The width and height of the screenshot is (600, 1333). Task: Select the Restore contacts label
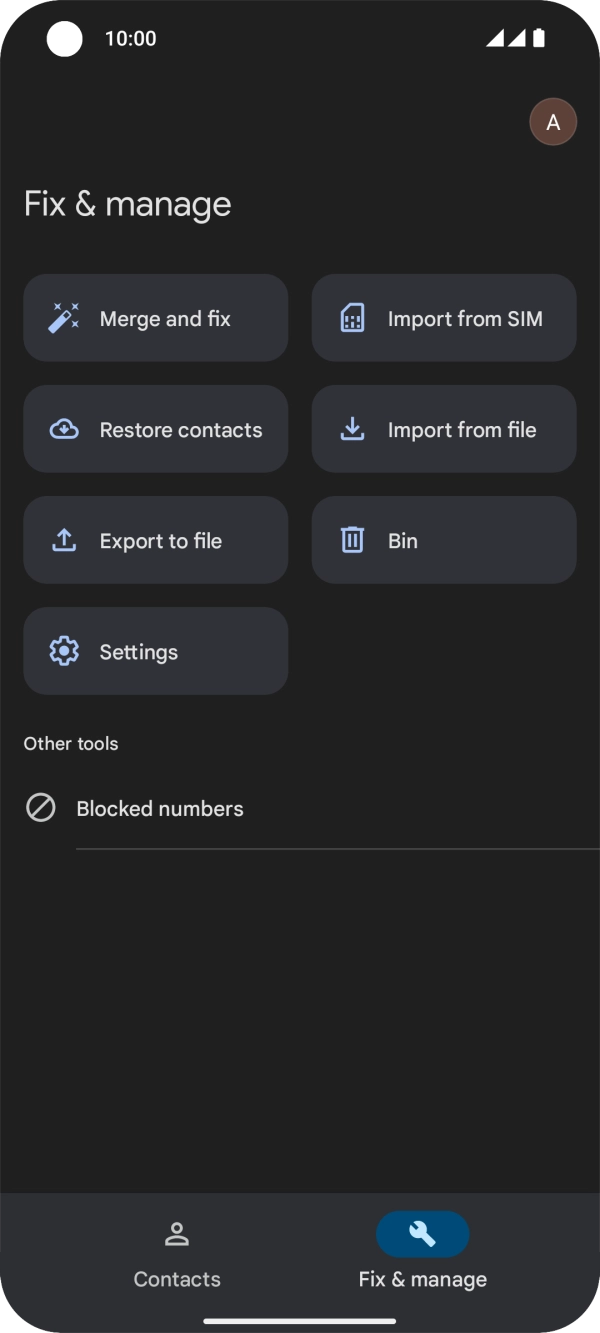181,430
